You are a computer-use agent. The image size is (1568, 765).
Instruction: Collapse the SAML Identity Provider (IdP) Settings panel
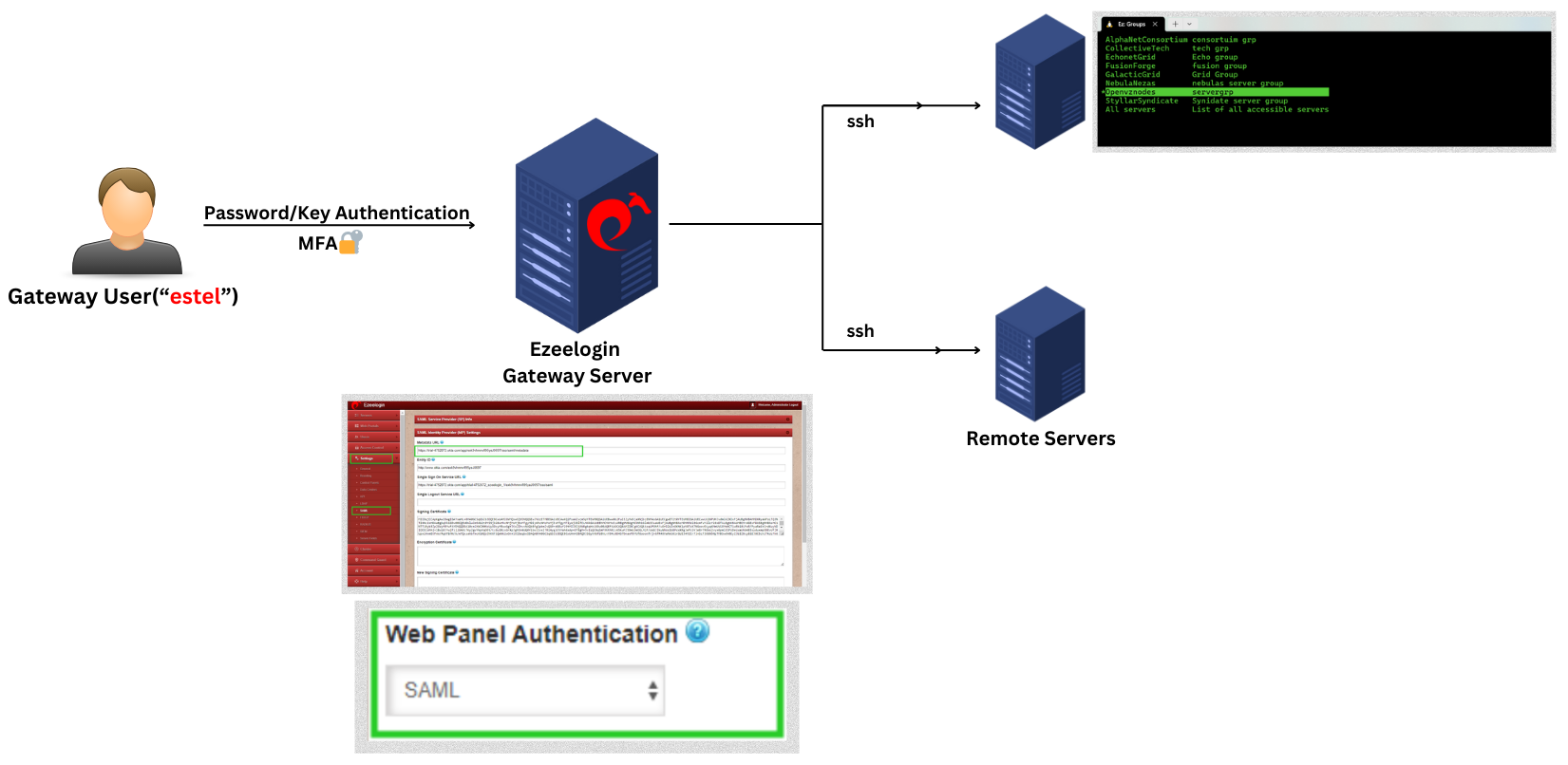787,432
